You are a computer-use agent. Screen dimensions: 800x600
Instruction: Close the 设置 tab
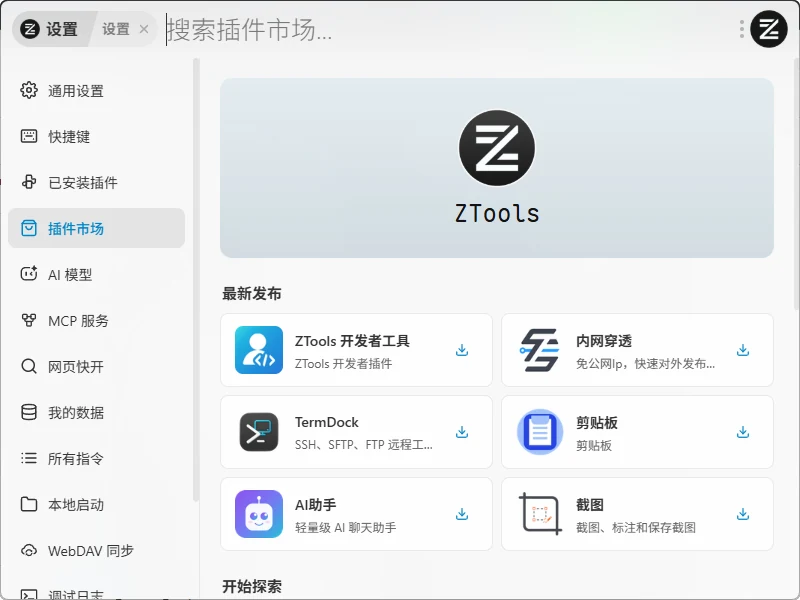pyautogui.click(x=144, y=30)
